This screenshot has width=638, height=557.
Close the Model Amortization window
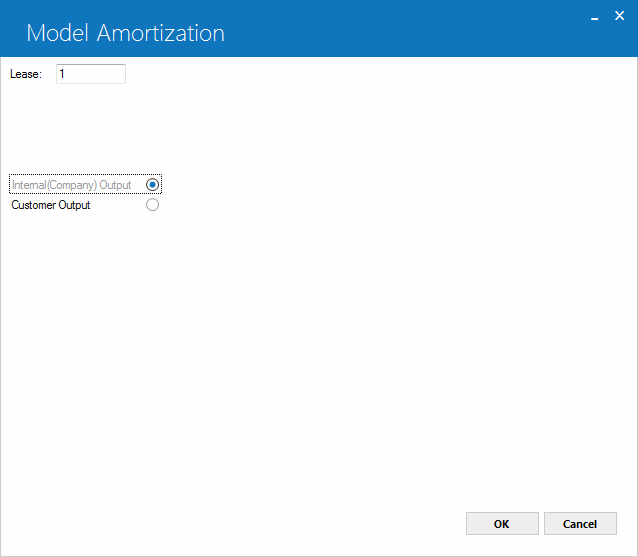coord(619,16)
